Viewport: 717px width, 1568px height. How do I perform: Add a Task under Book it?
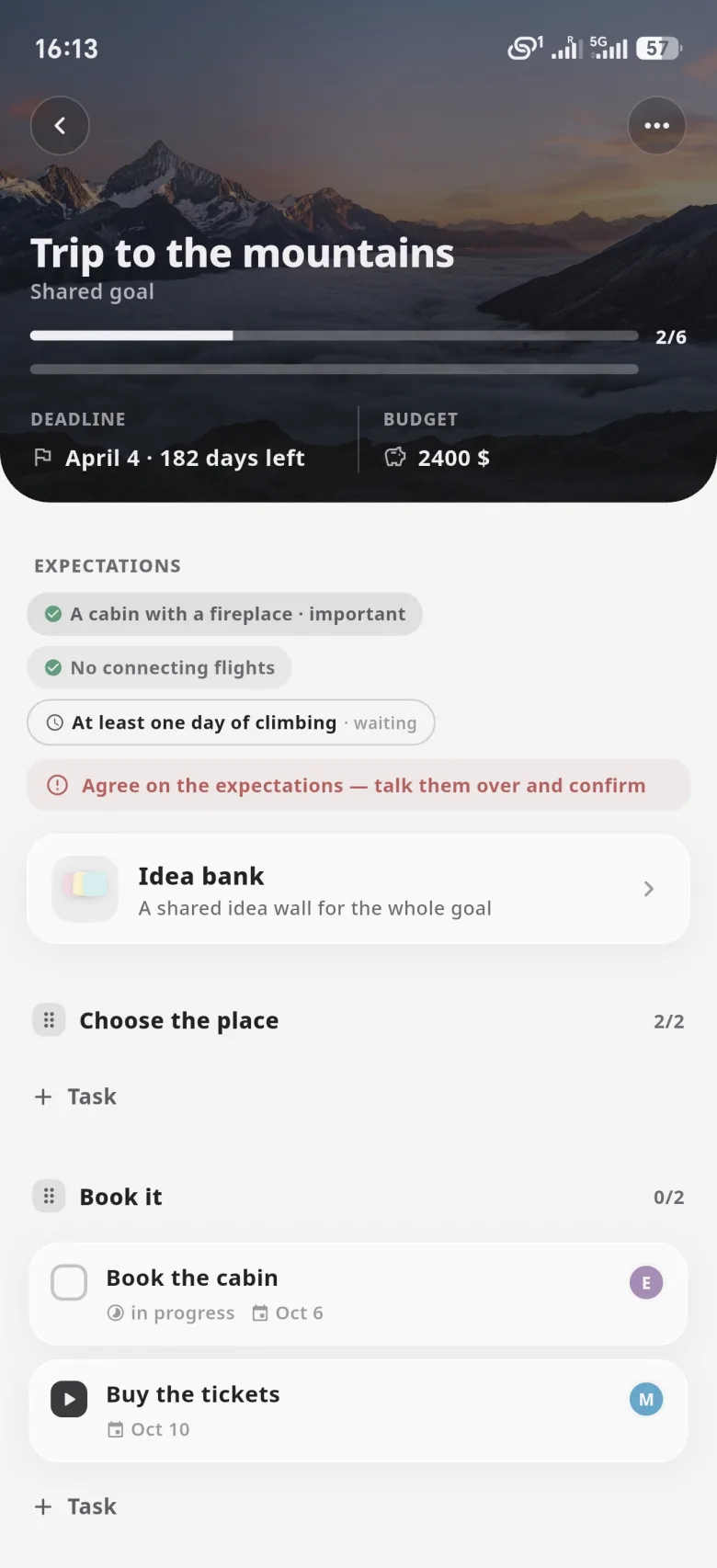[75, 1506]
